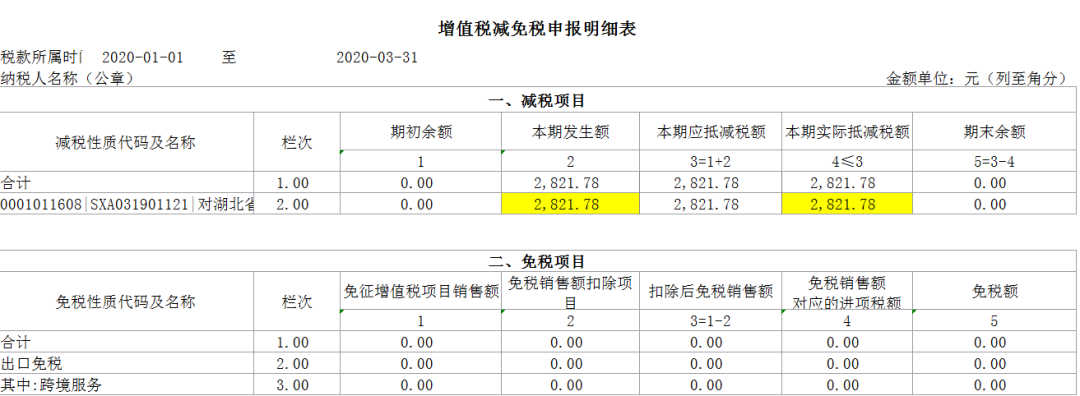Select the 二、免税项目 section header
The height and width of the screenshot is (396, 1080).
click(x=537, y=262)
